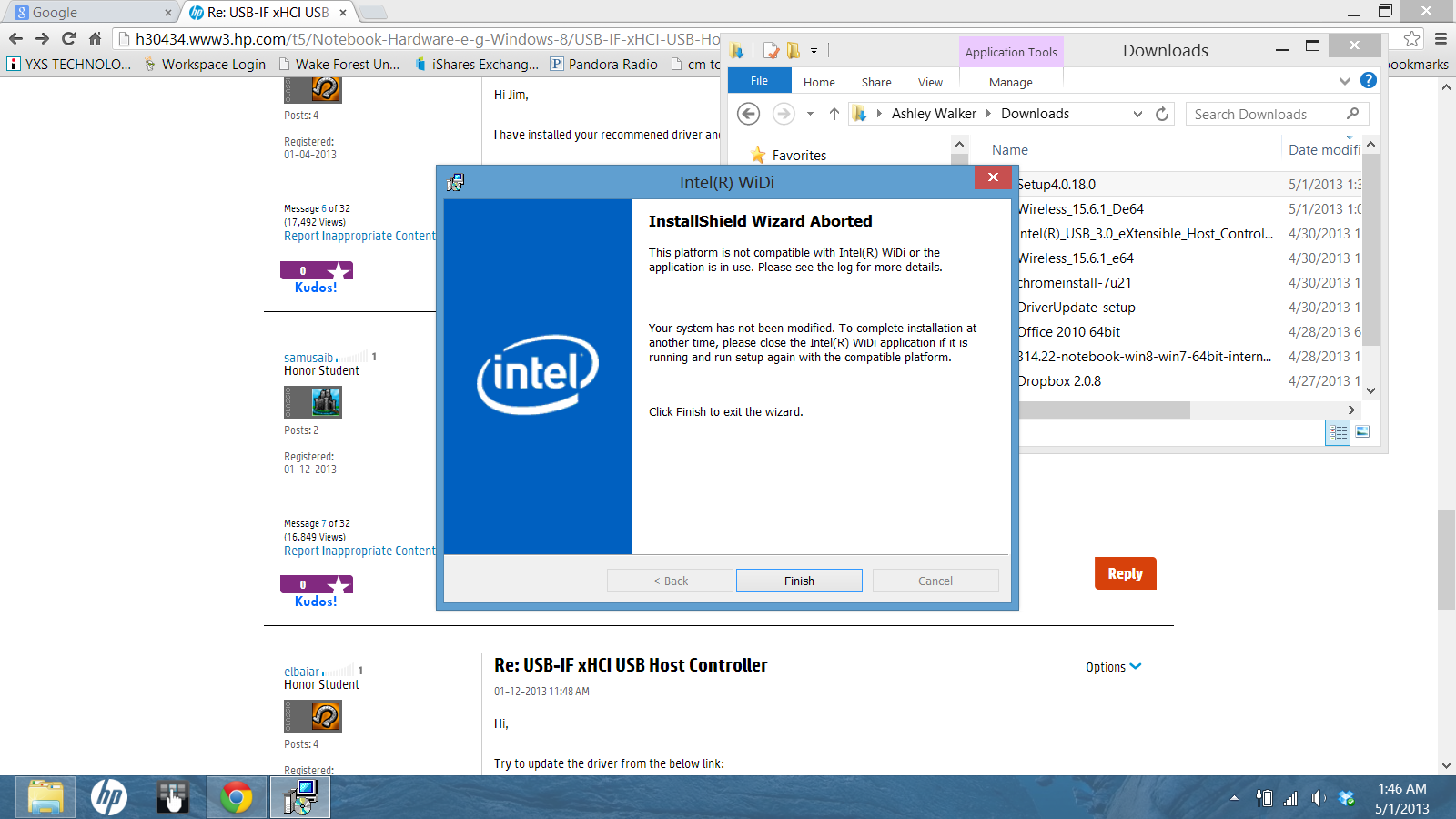Open HP app from taskbar
Viewport: 1456px width, 819px height.
click(x=109, y=797)
